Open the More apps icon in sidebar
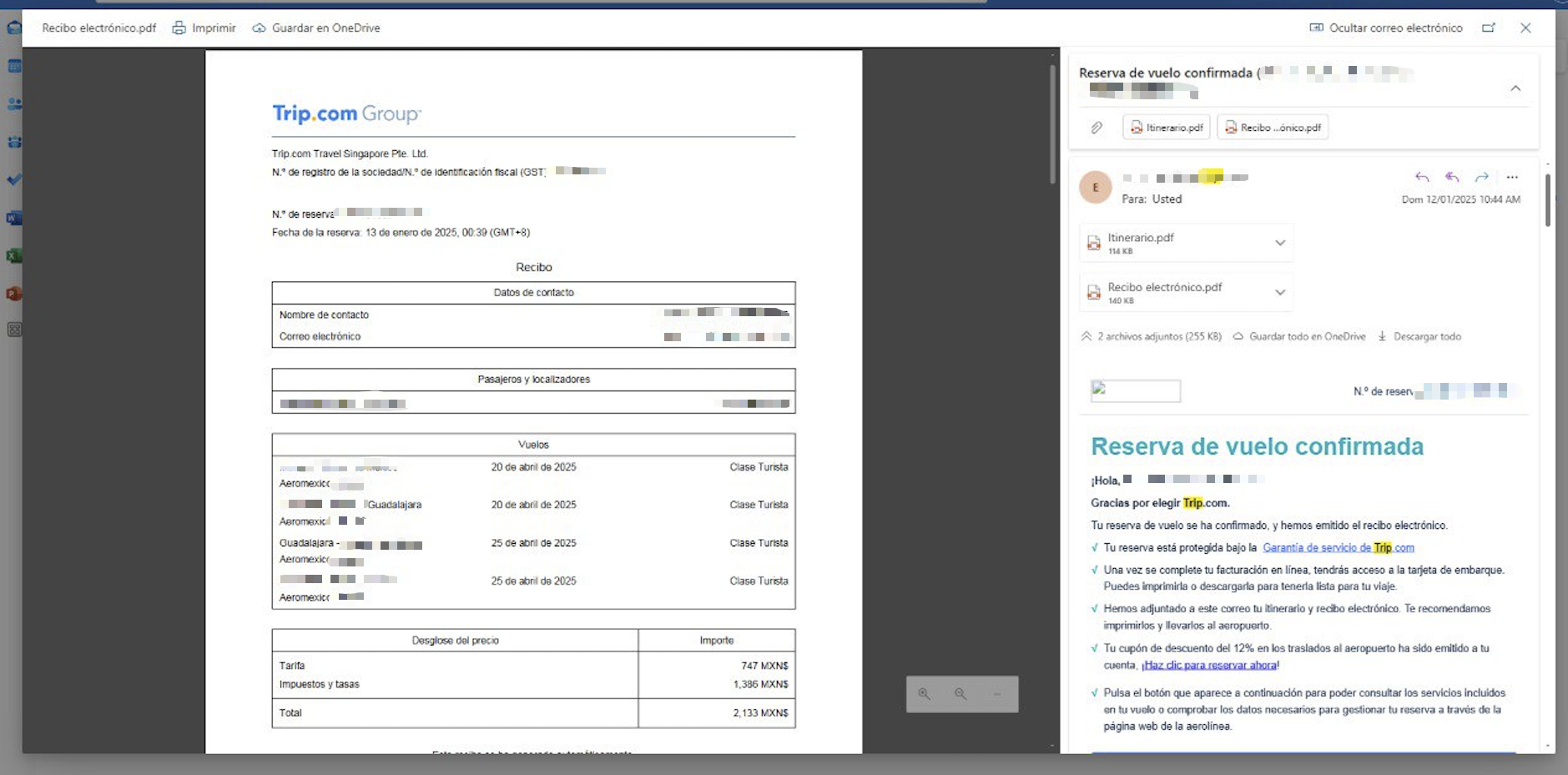The height and width of the screenshot is (775, 1568). 14,330
